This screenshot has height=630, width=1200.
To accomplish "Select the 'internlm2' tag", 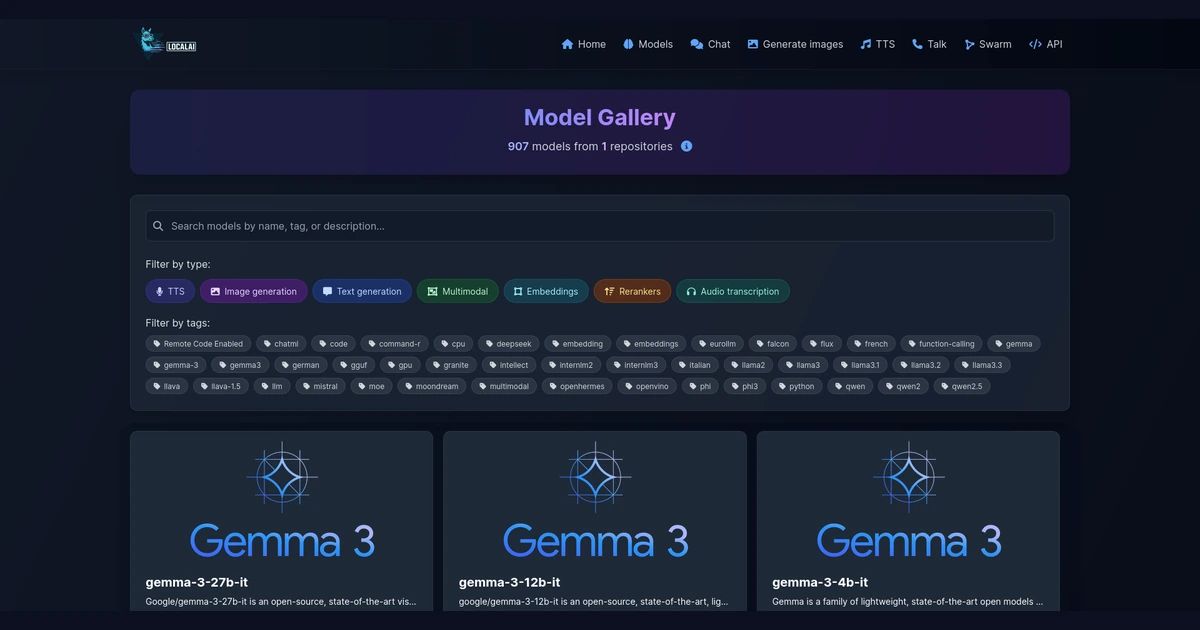I will [570, 365].
